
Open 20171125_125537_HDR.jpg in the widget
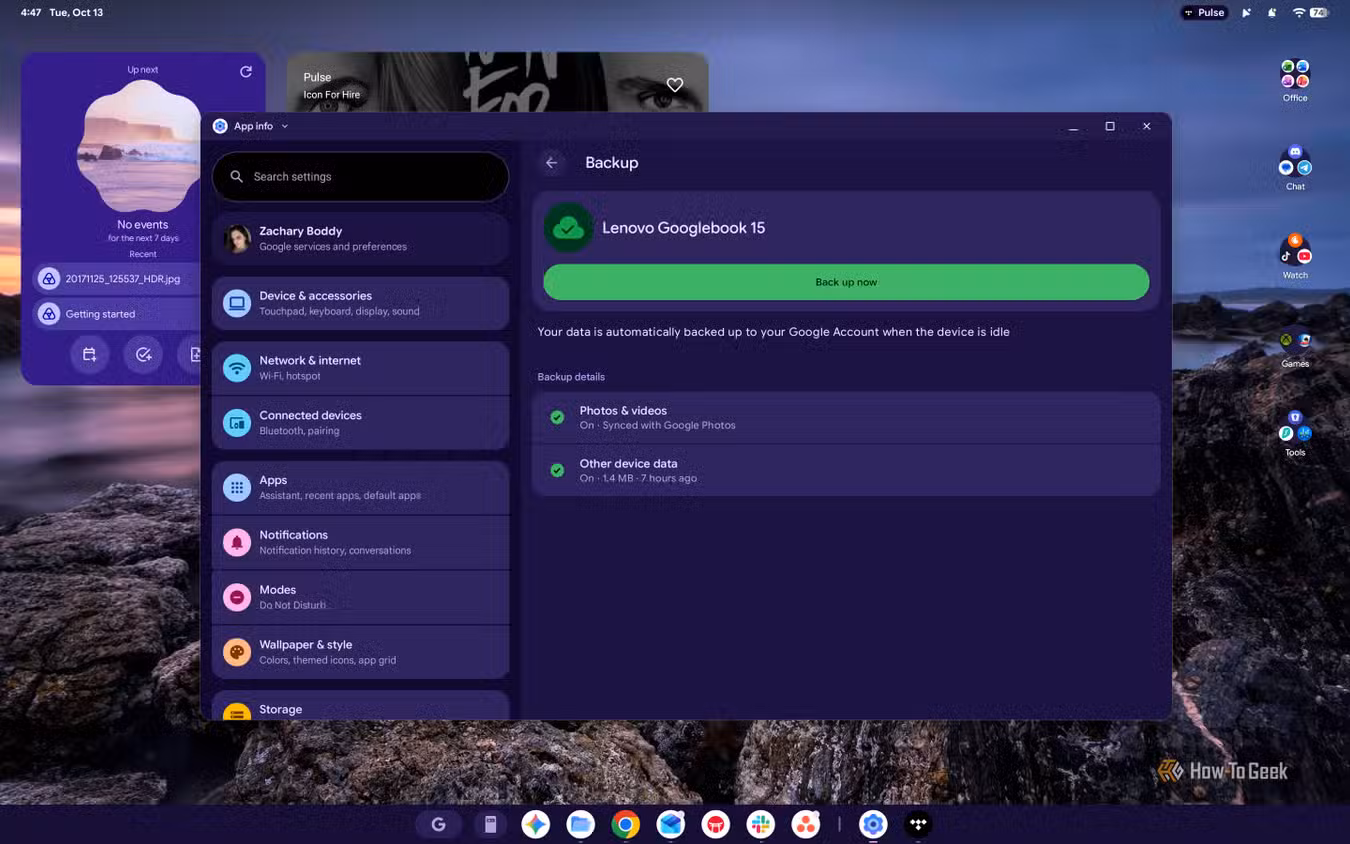[x=118, y=279]
